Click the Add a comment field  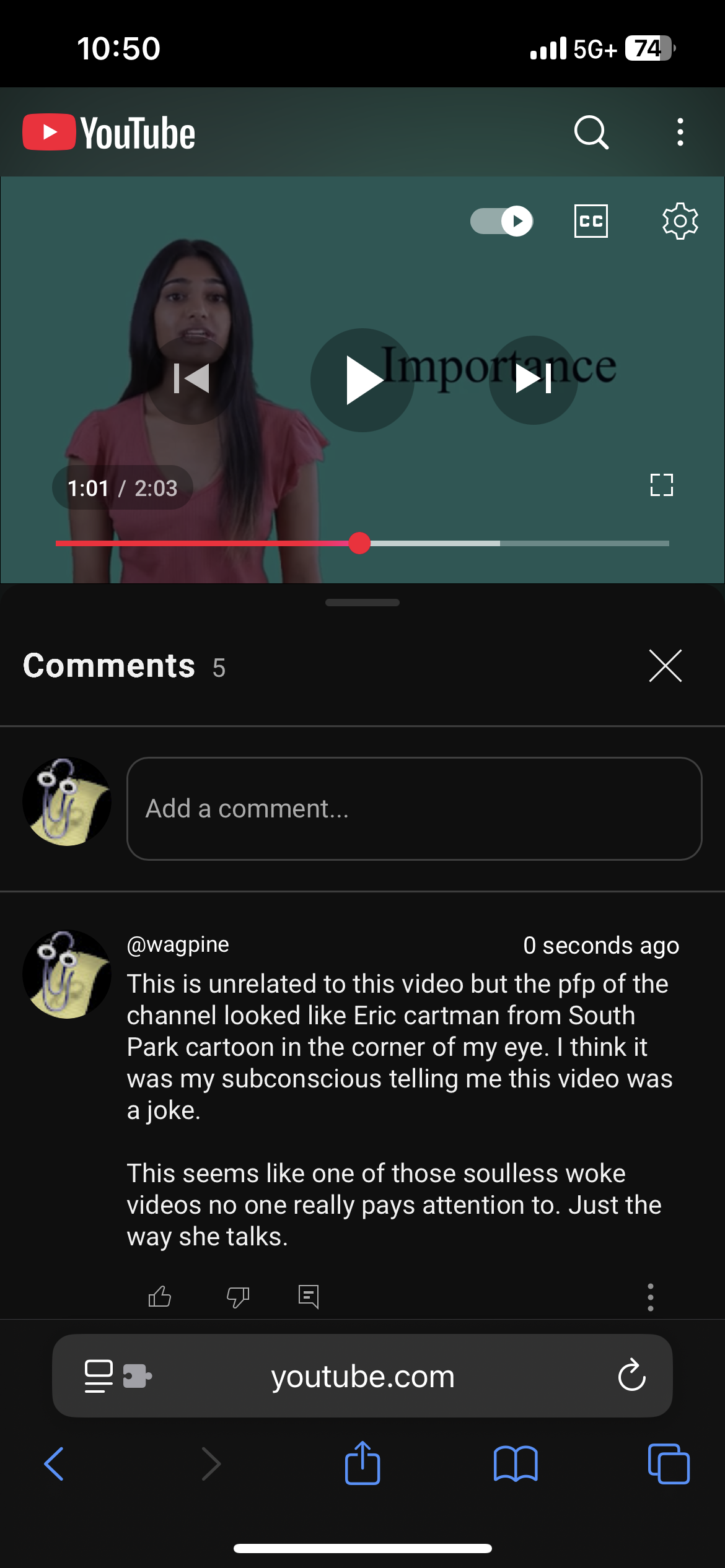pos(415,809)
